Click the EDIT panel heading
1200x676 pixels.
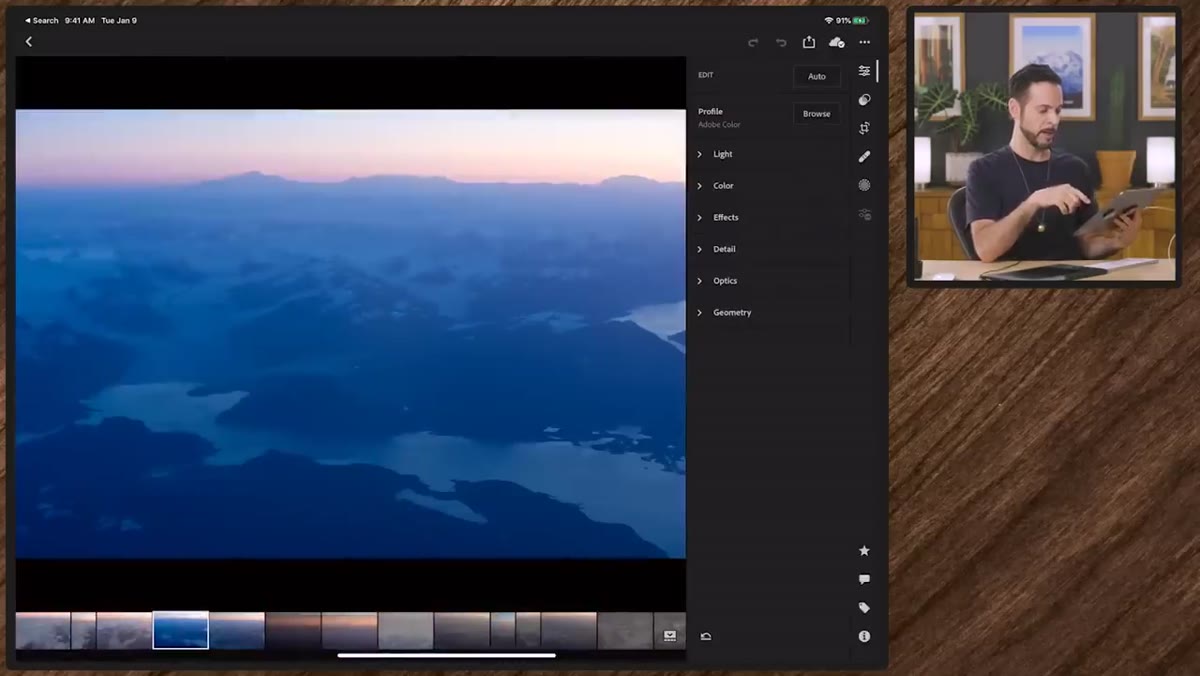[706, 75]
